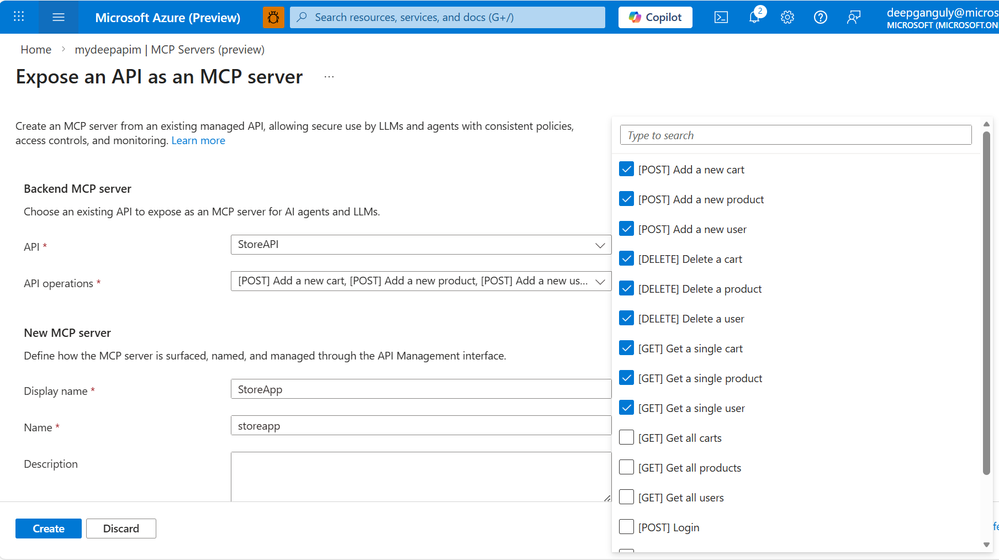Click the orange bug preview icon
The height and width of the screenshot is (560, 999).
[x=273, y=17]
